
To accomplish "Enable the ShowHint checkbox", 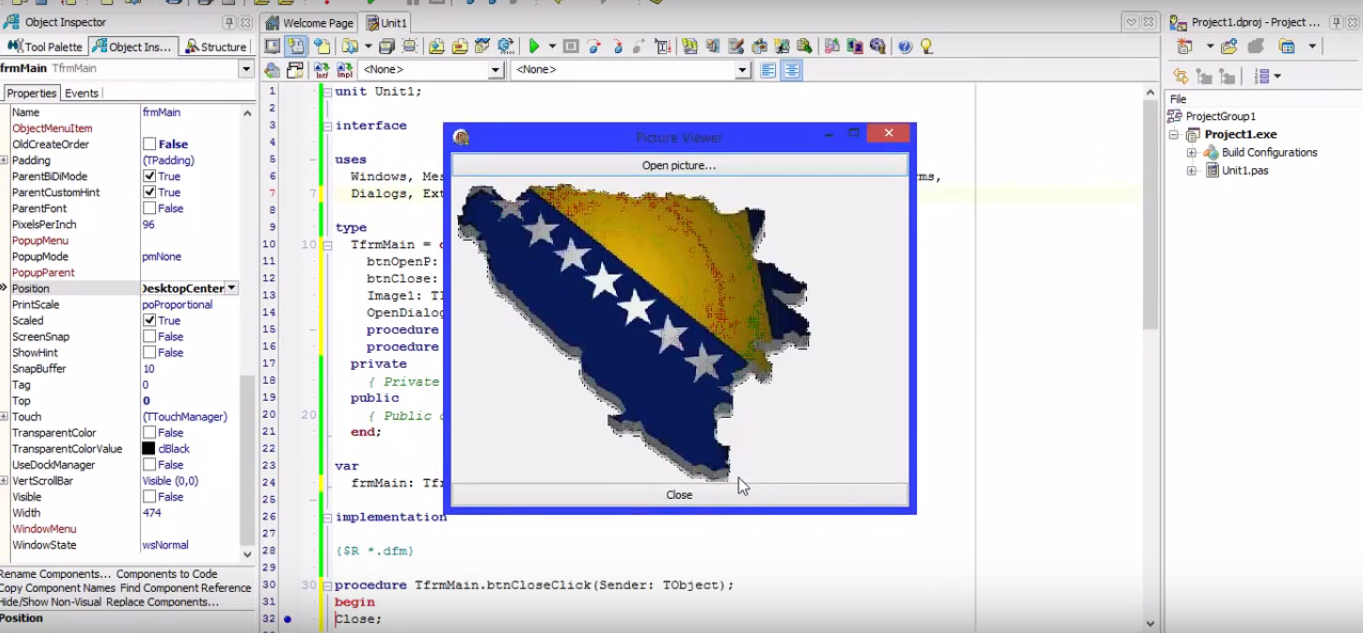I will [149, 352].
